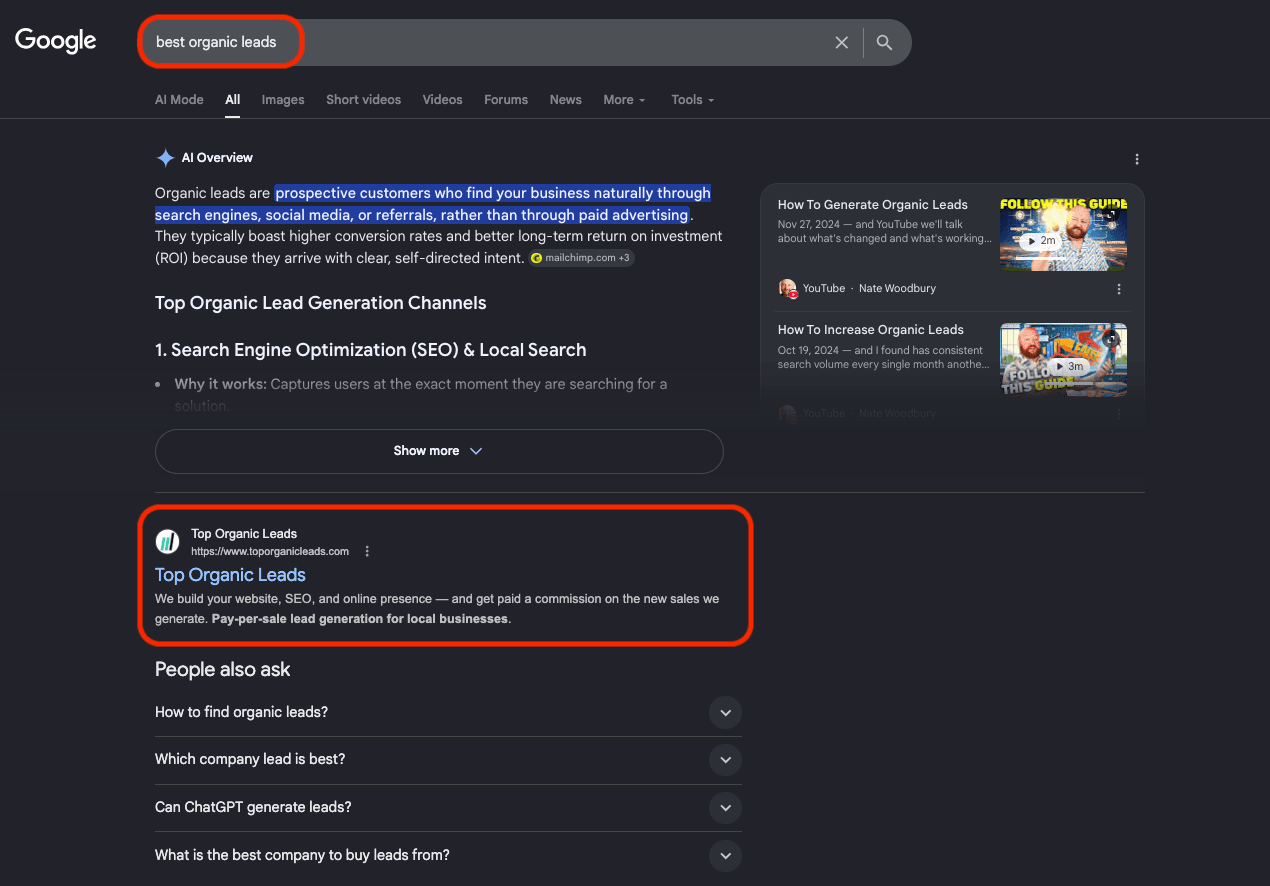1270x886 pixels.
Task: Expand AI Overview with Show more
Action: (439, 451)
